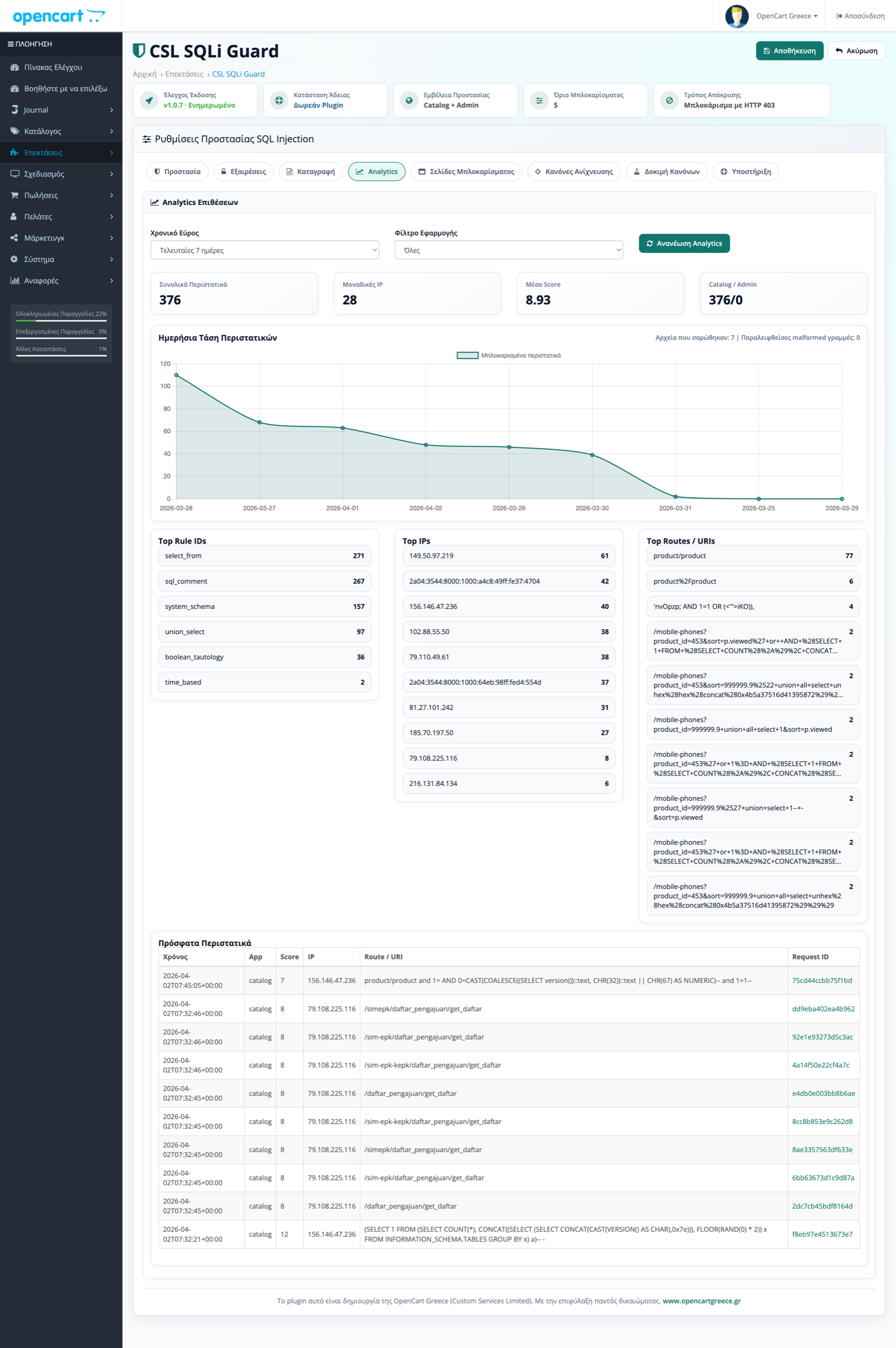The height and width of the screenshot is (1348, 896).
Task: Expand the Κατάλογος sidebar menu
Action: tap(61, 131)
